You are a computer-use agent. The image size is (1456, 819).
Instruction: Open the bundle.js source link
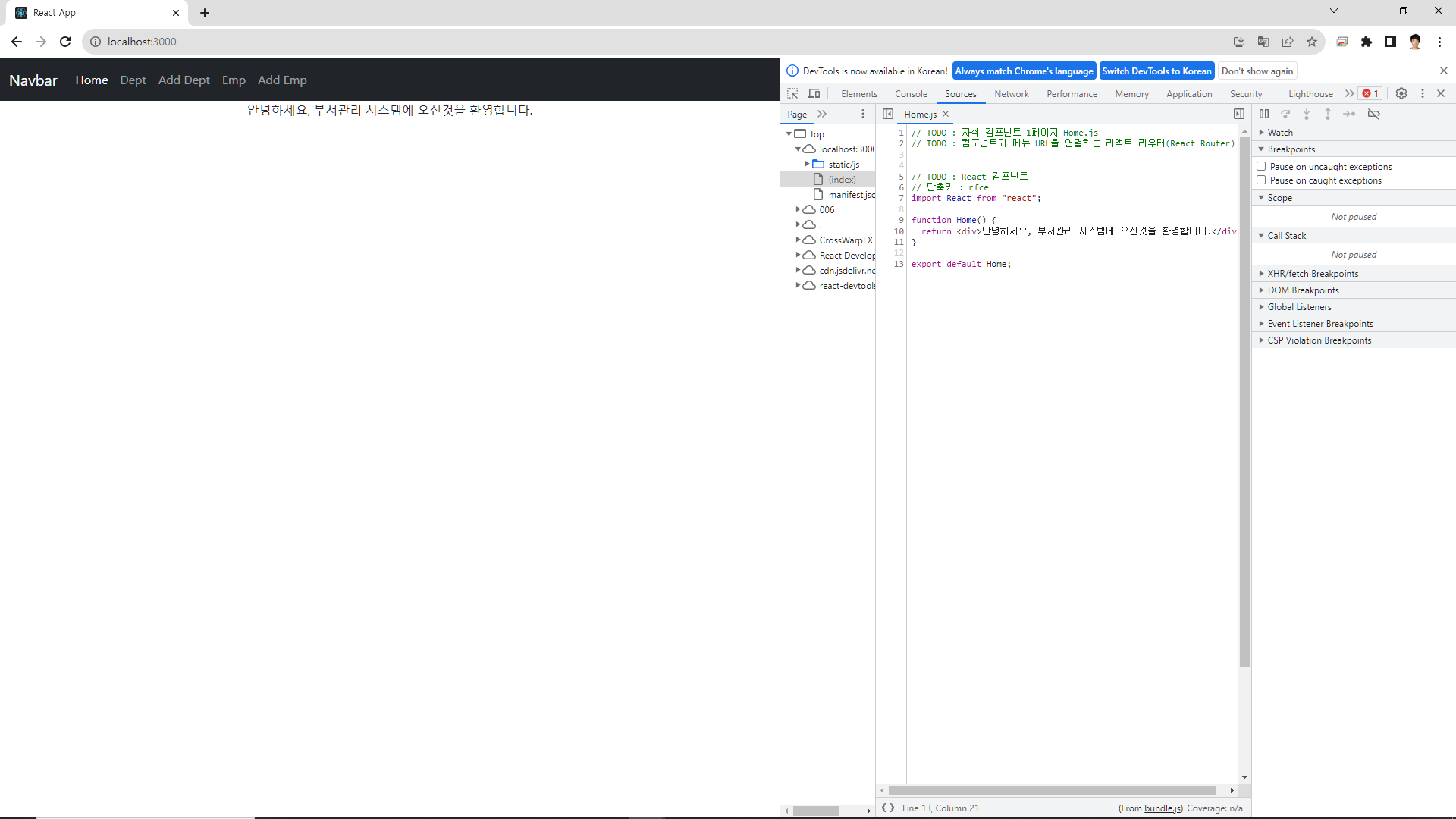pos(1163,808)
